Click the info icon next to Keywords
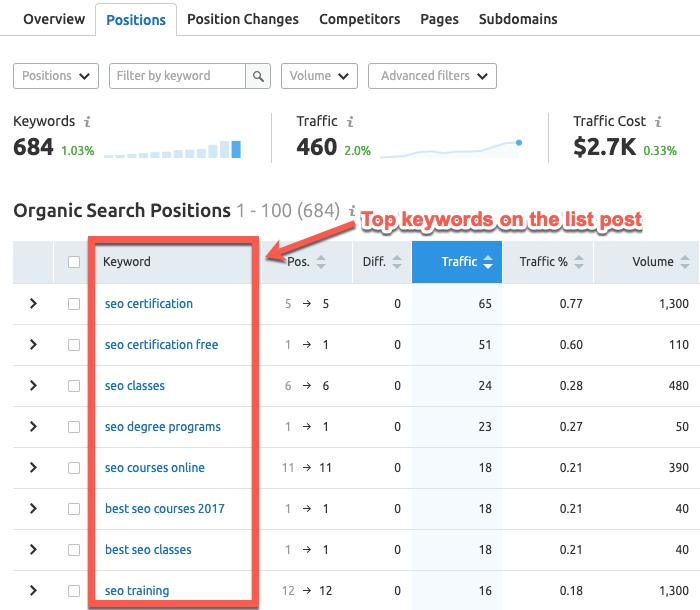This screenshot has height=610, width=700. tap(87, 122)
